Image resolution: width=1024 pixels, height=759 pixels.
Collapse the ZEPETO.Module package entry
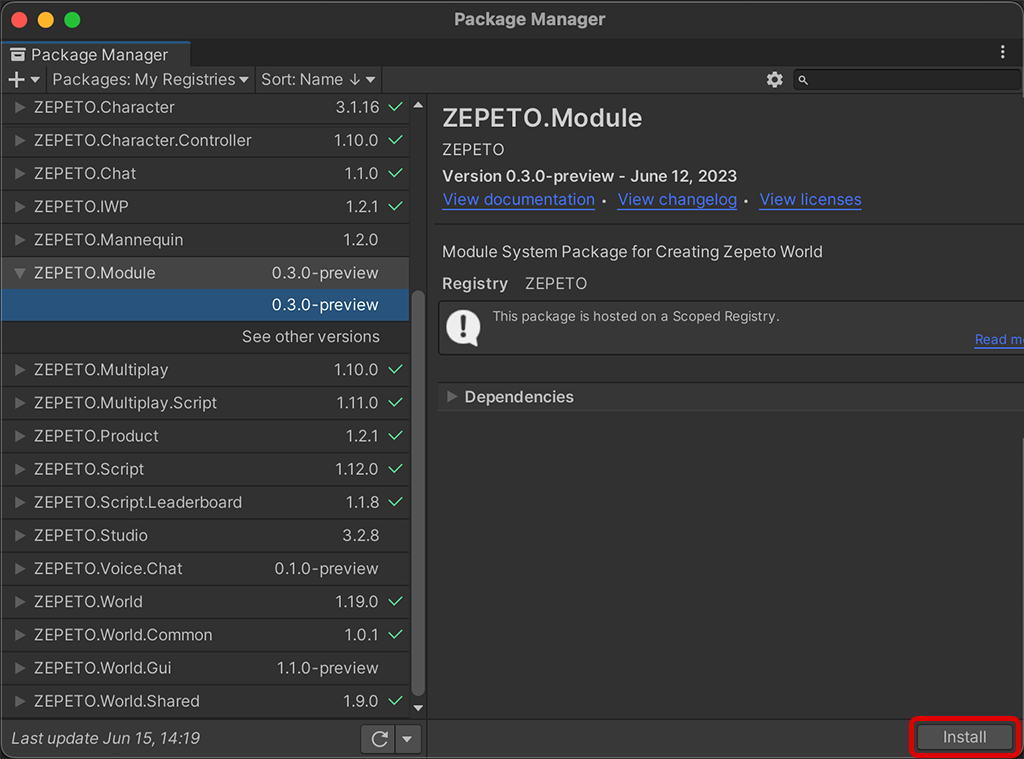(x=20, y=273)
